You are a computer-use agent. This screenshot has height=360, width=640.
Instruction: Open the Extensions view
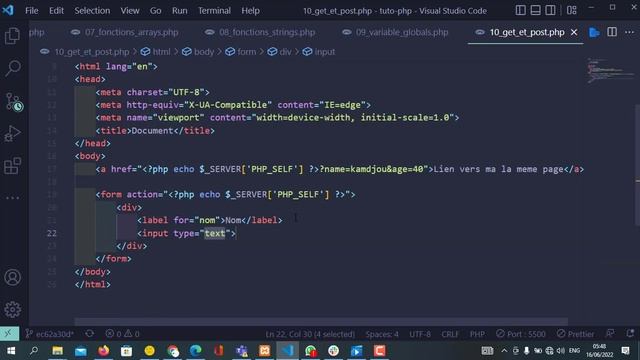[x=12, y=166]
